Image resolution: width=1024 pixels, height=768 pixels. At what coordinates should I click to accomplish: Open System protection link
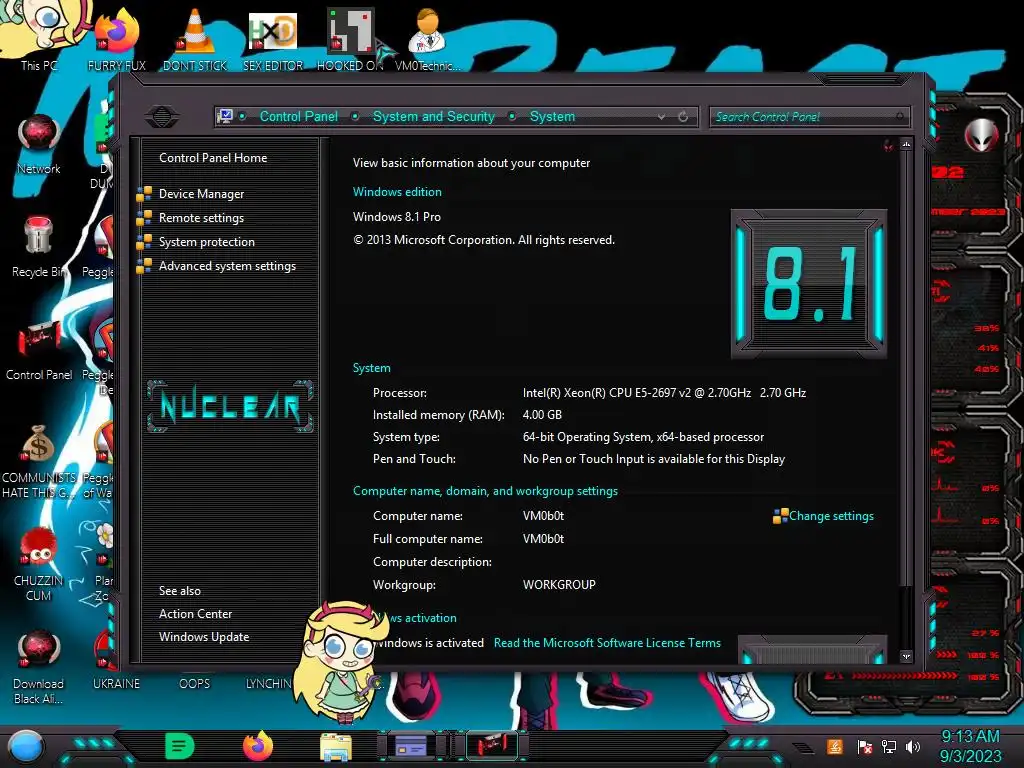206,242
